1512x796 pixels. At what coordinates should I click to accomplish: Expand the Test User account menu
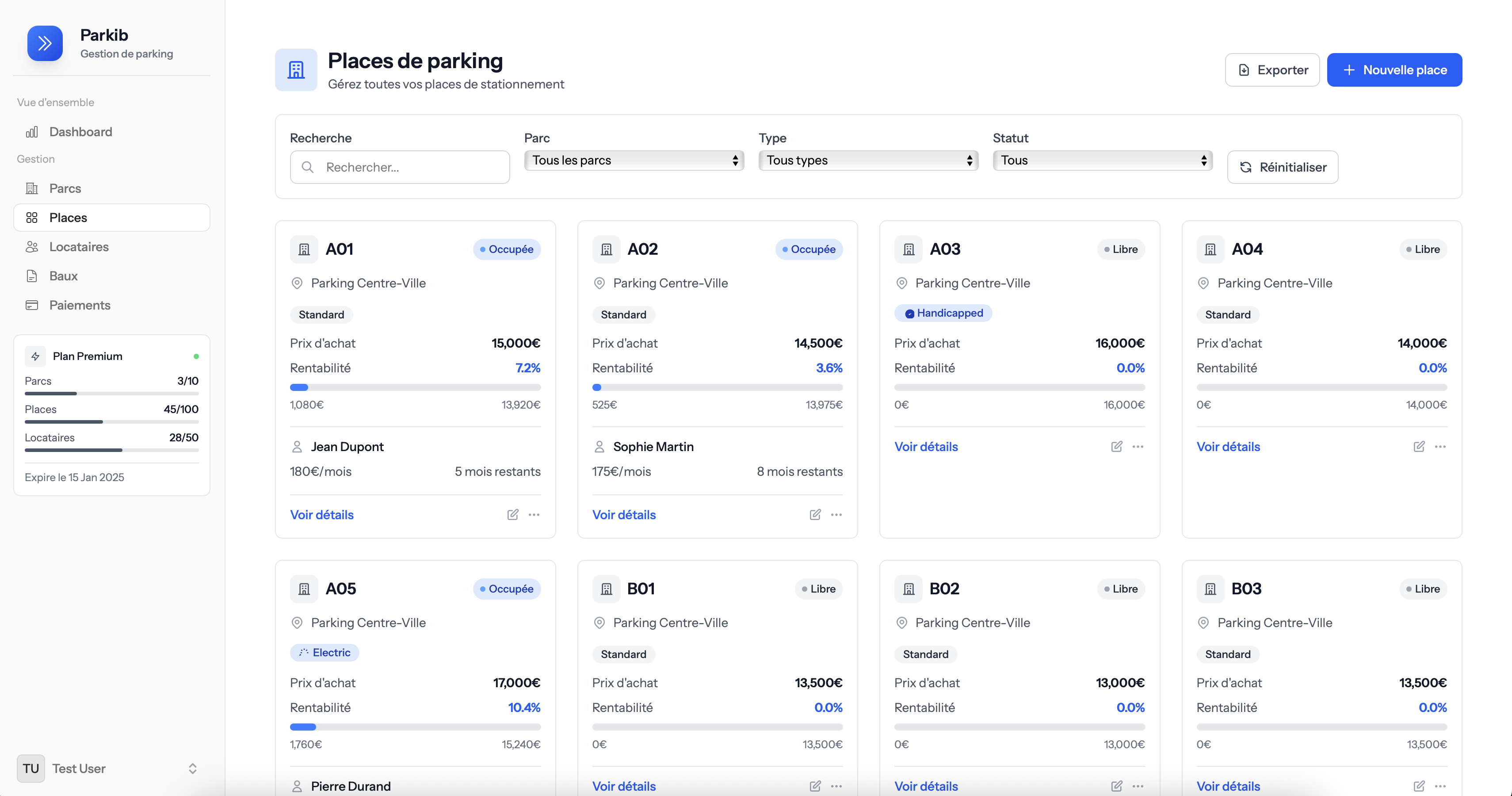click(192, 769)
